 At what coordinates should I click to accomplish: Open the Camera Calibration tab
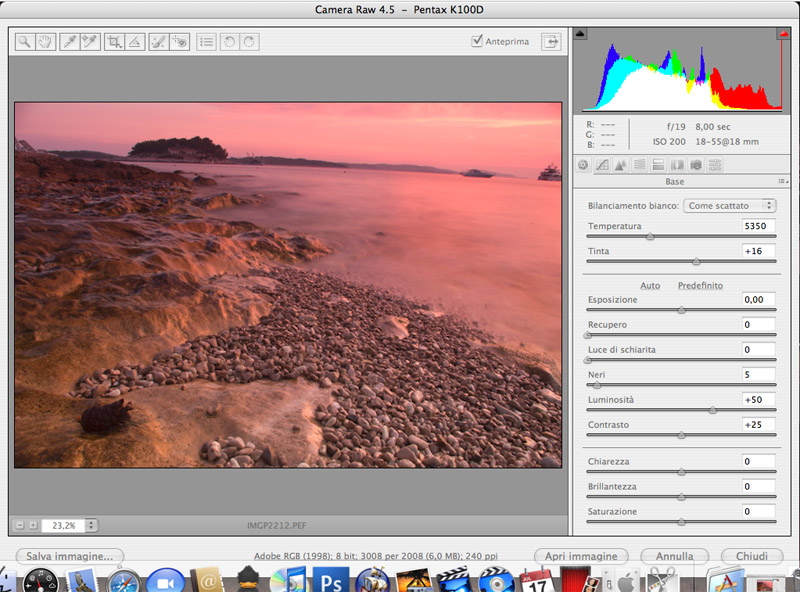[x=696, y=165]
